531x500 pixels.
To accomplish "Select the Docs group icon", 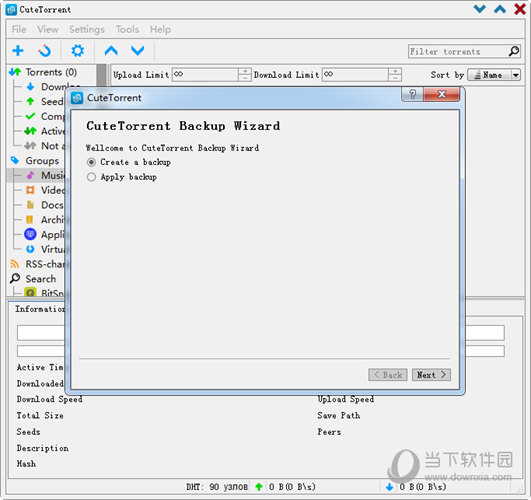I will pyautogui.click(x=30, y=205).
